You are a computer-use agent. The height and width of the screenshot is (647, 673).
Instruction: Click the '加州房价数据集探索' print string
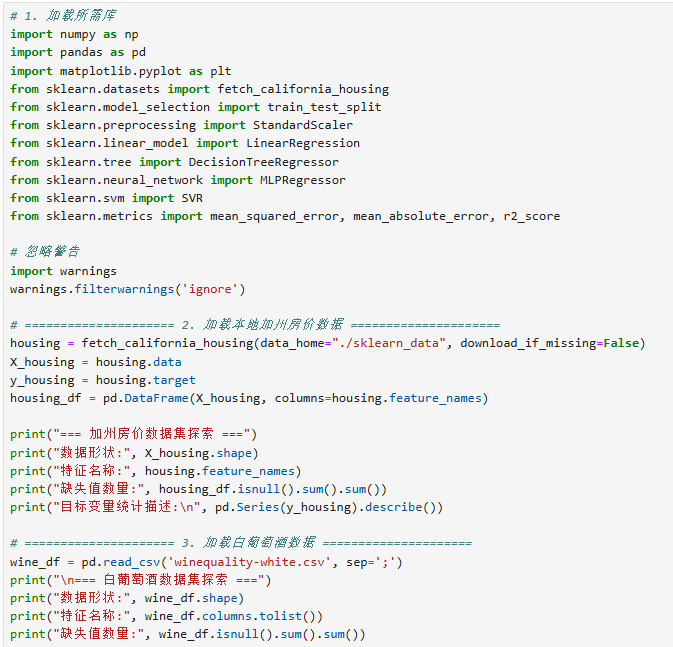(151, 434)
